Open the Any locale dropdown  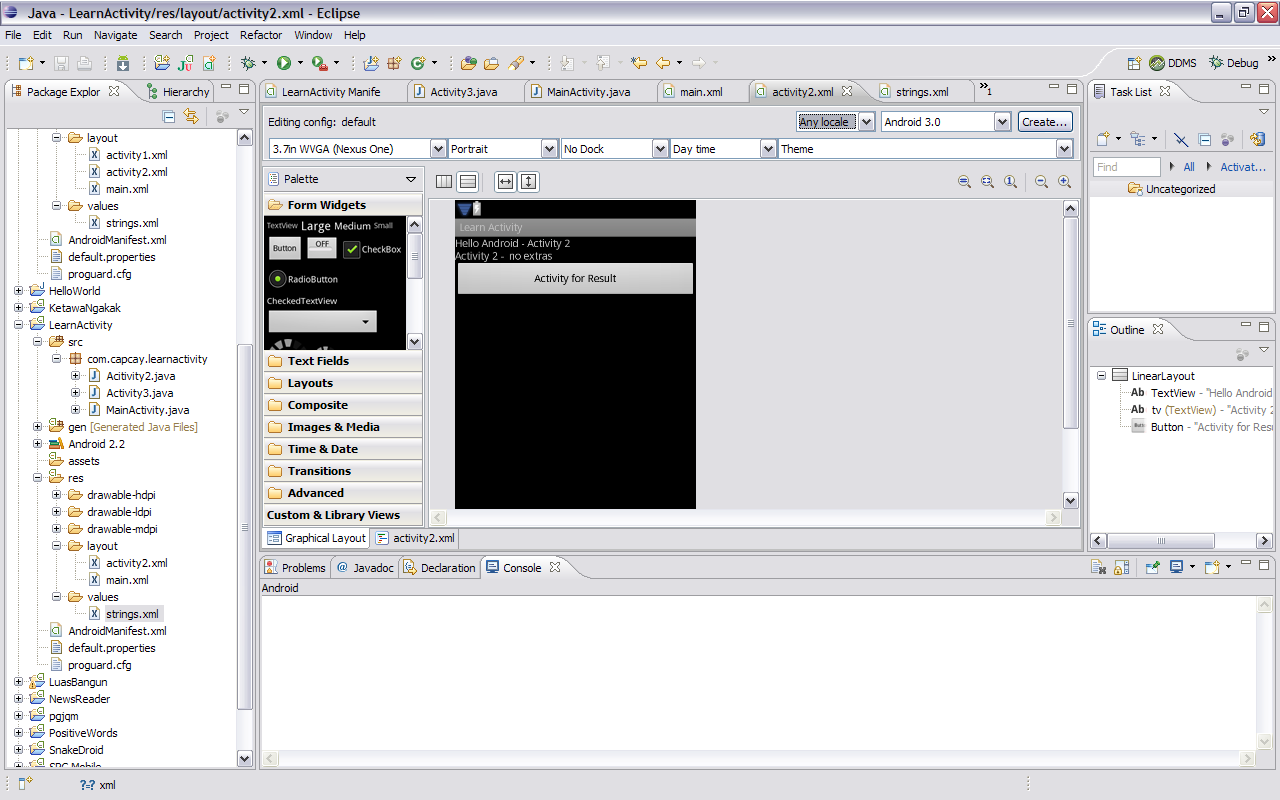836,122
